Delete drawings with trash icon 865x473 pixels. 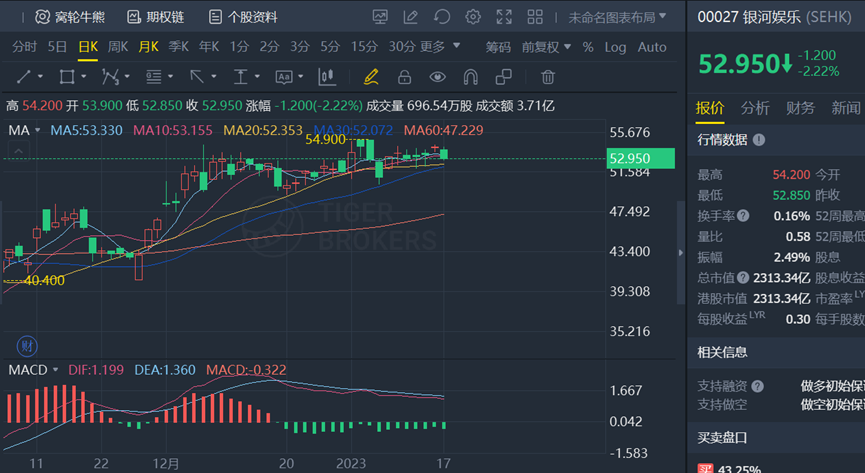(x=547, y=77)
